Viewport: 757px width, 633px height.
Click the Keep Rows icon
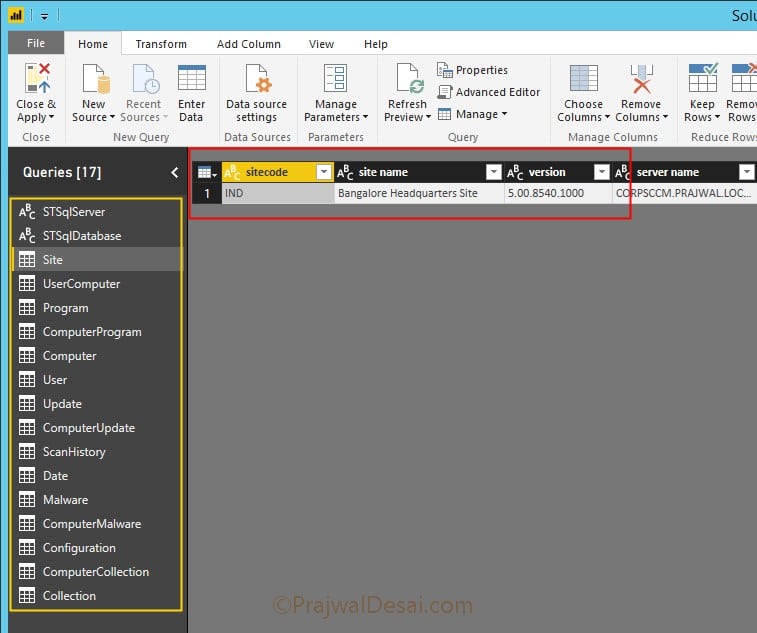pos(703,78)
